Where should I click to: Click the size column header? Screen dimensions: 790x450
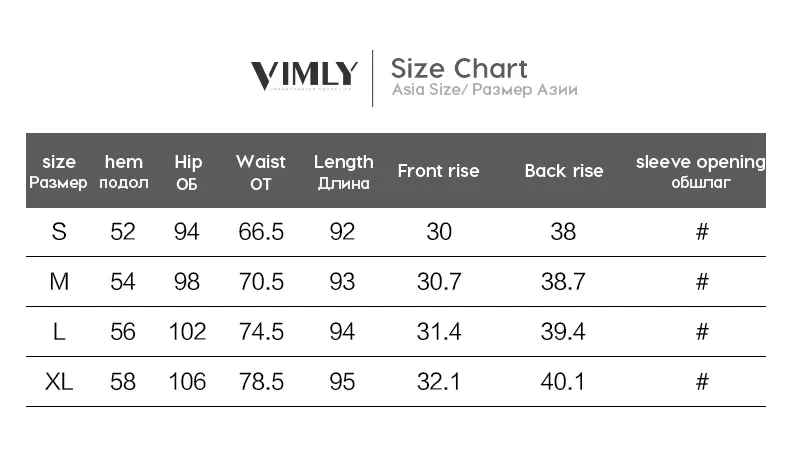pos(58,172)
